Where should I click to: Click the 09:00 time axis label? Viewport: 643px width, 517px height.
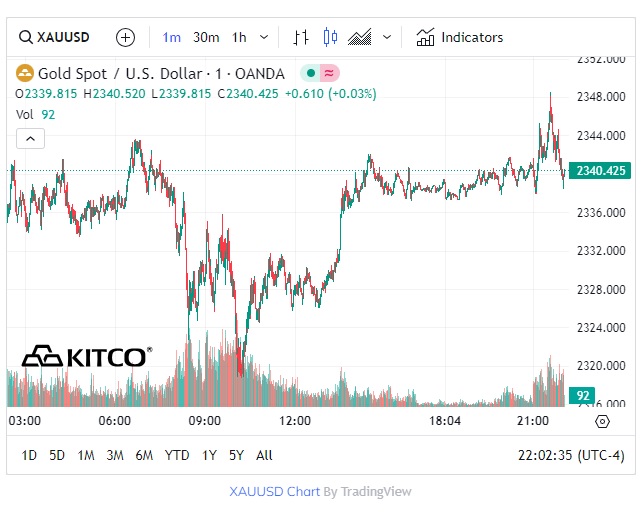(x=204, y=421)
